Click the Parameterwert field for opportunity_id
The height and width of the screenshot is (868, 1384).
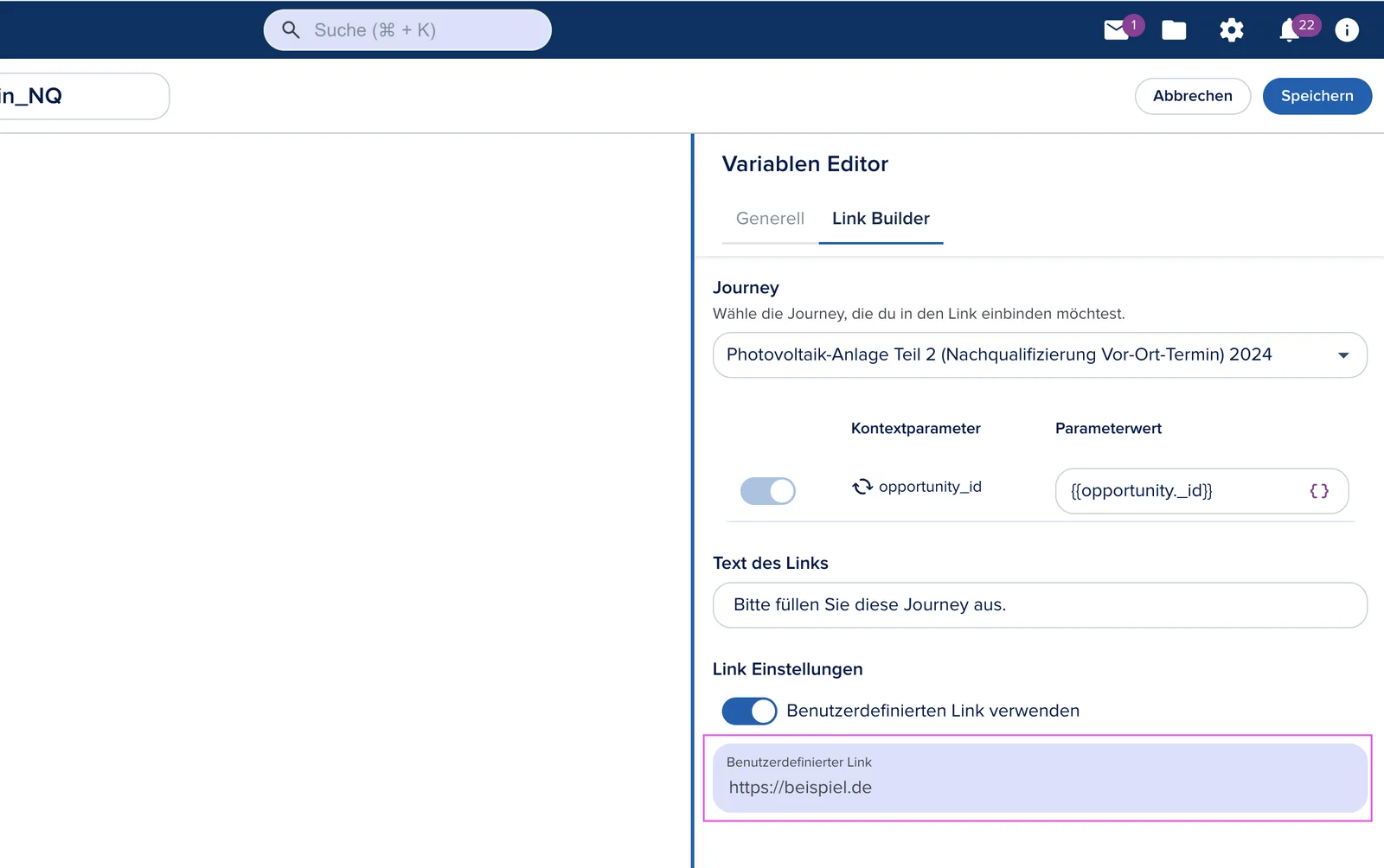point(1201,491)
